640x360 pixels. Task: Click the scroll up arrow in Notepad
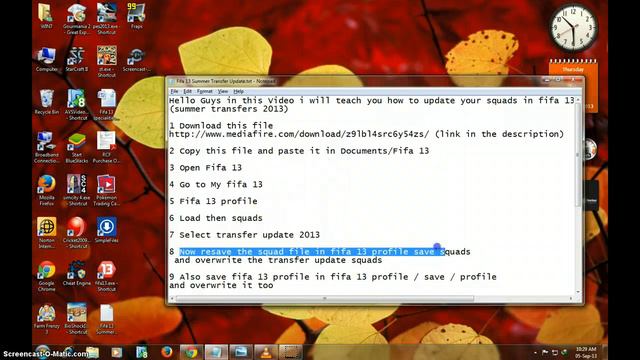tap(578, 100)
